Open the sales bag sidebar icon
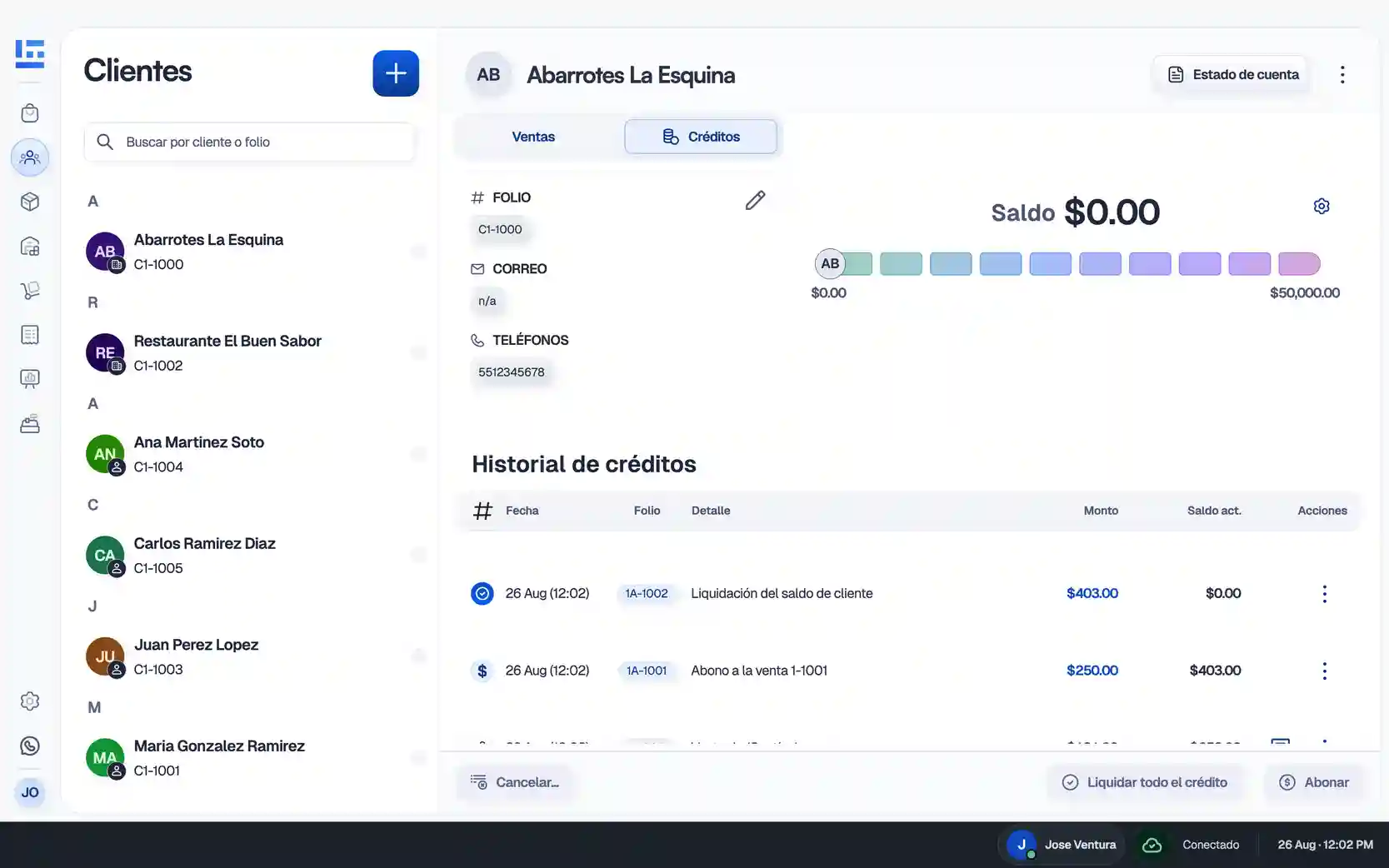Image resolution: width=1389 pixels, height=868 pixels. click(x=30, y=113)
